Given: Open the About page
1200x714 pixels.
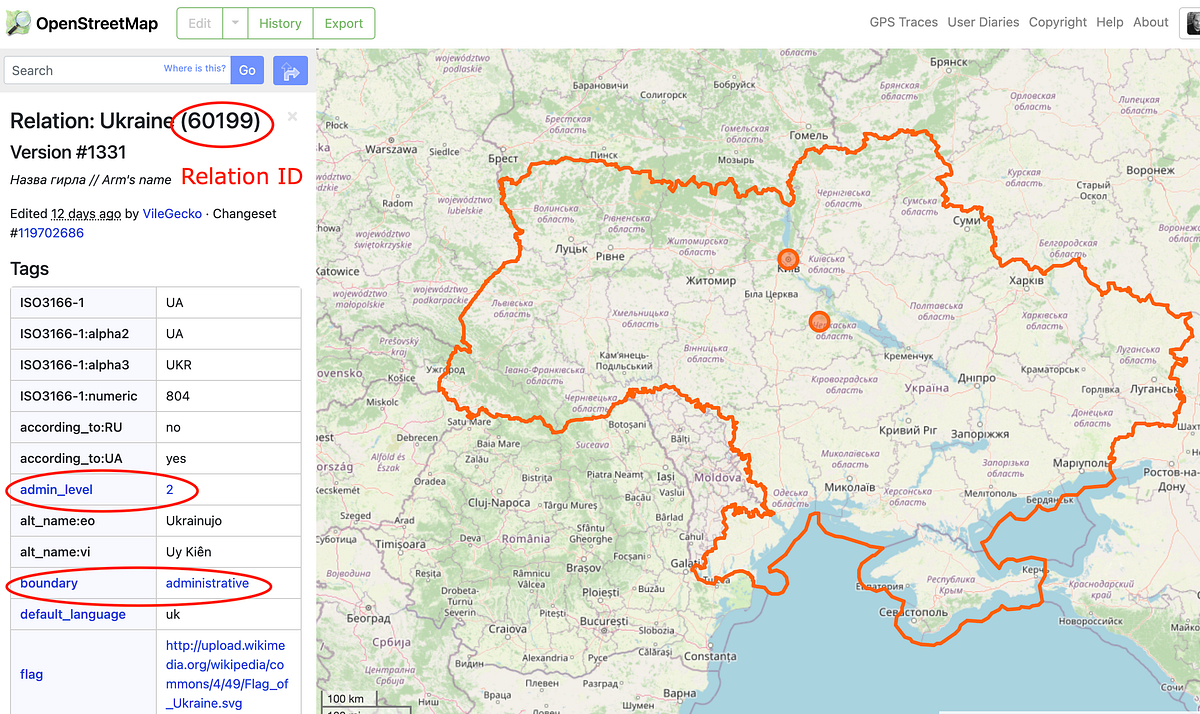Looking at the screenshot, I should point(1151,22).
